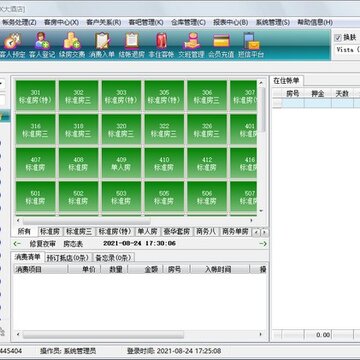360x360 pixels.
Task: Open the 客房中心(X) menu
Action: 61,23
